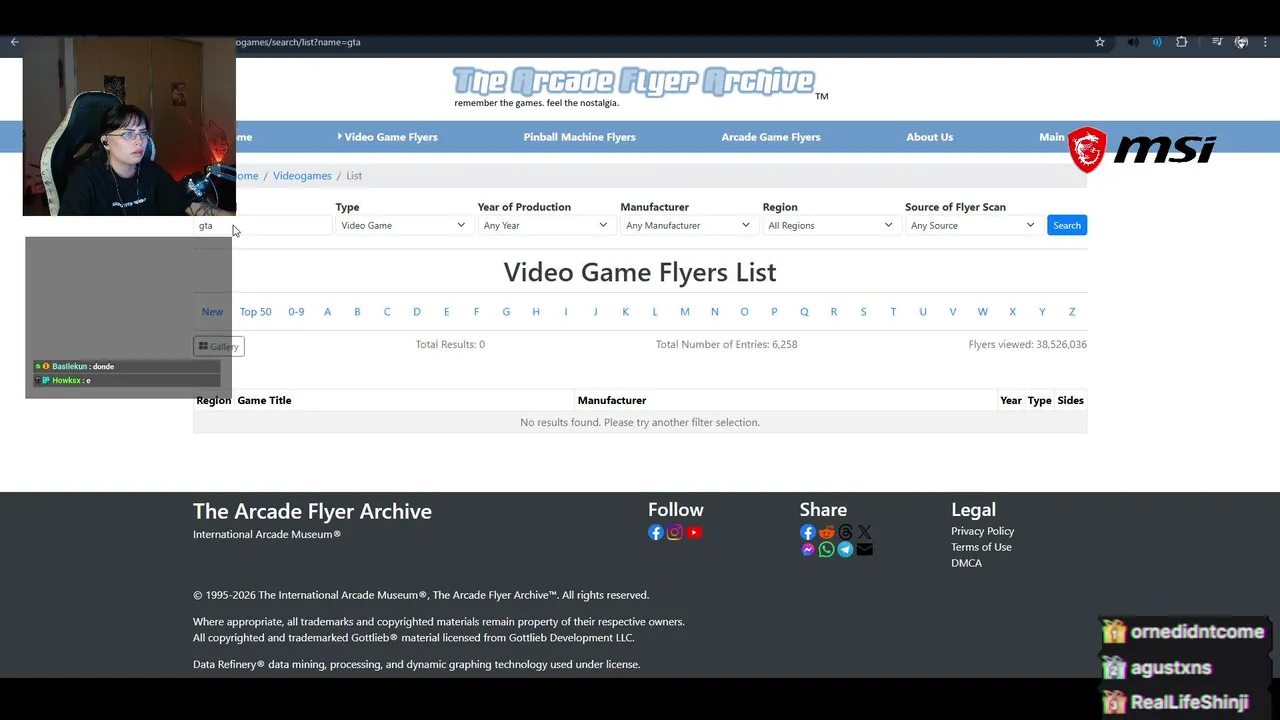Screen dimensions: 1280x720
Task: Click Total Number of Entries: 6,258 text
Action: pyautogui.click(x=726, y=344)
